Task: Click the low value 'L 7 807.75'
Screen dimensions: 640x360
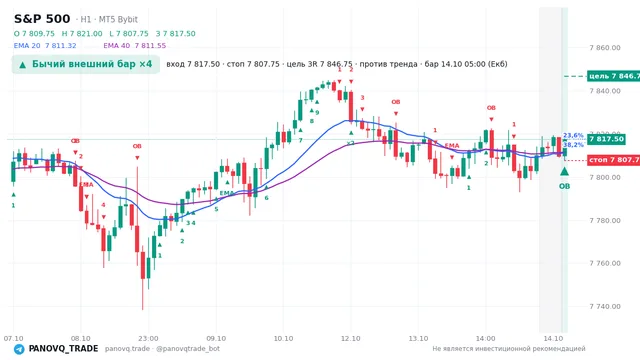Action: [x=129, y=33]
